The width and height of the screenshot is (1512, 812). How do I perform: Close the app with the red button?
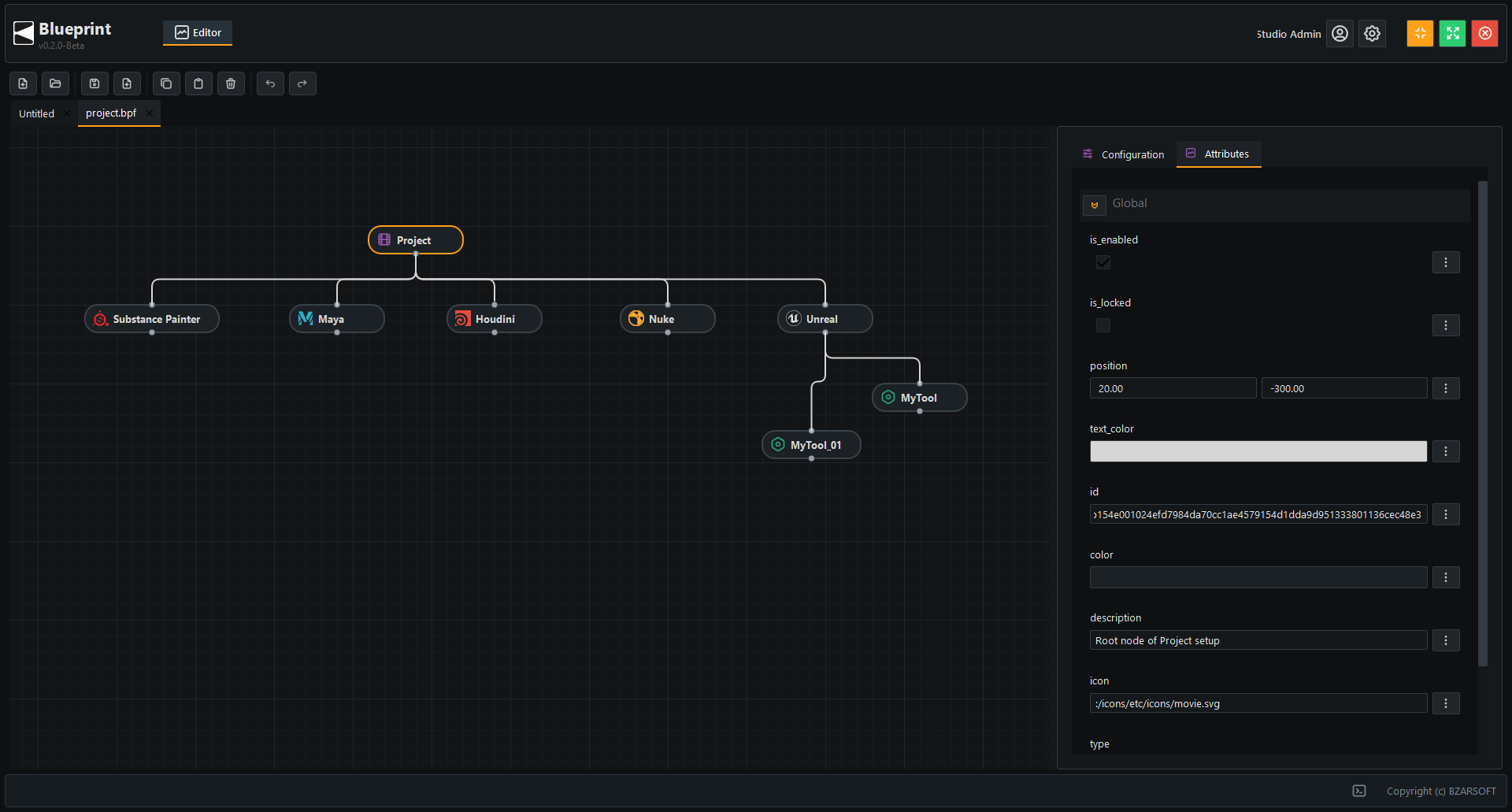coord(1485,33)
